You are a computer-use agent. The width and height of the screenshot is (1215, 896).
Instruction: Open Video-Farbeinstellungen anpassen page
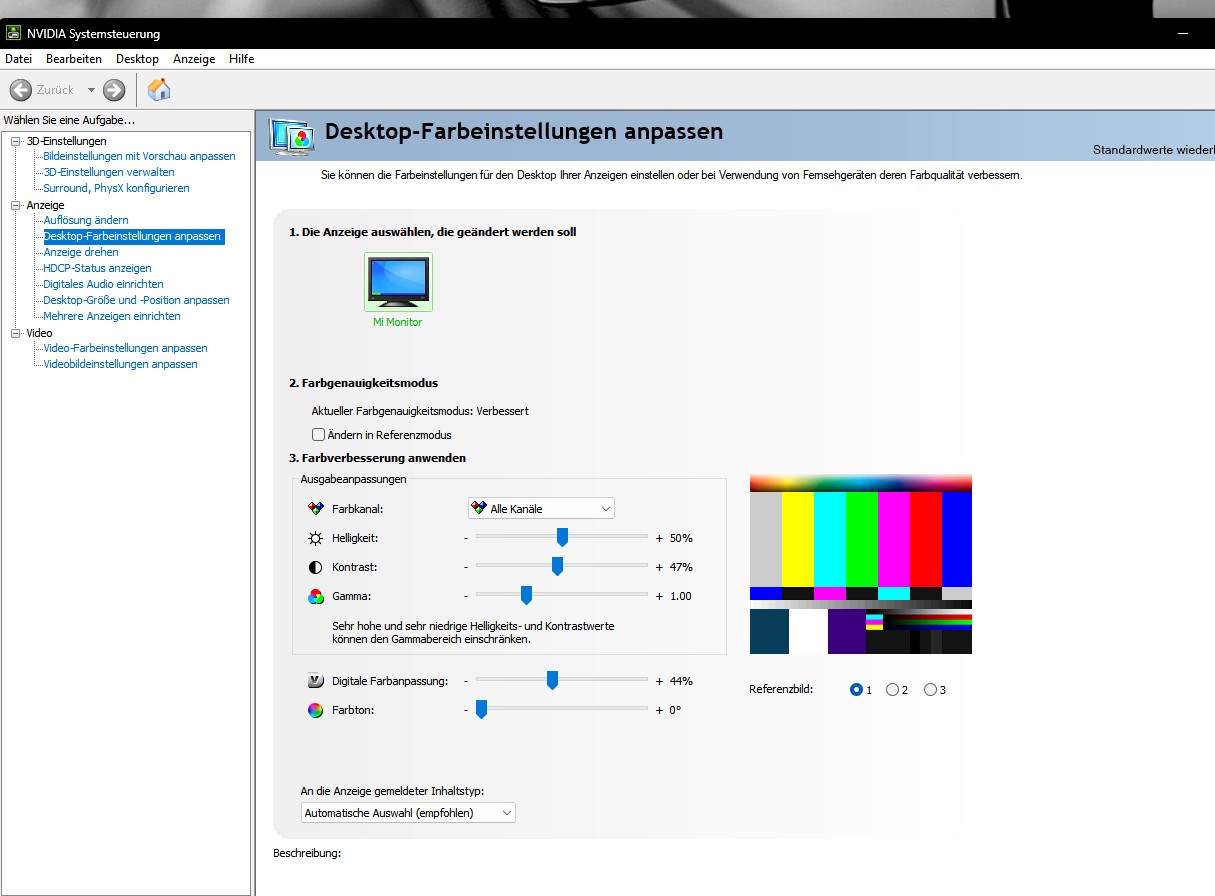pos(125,348)
